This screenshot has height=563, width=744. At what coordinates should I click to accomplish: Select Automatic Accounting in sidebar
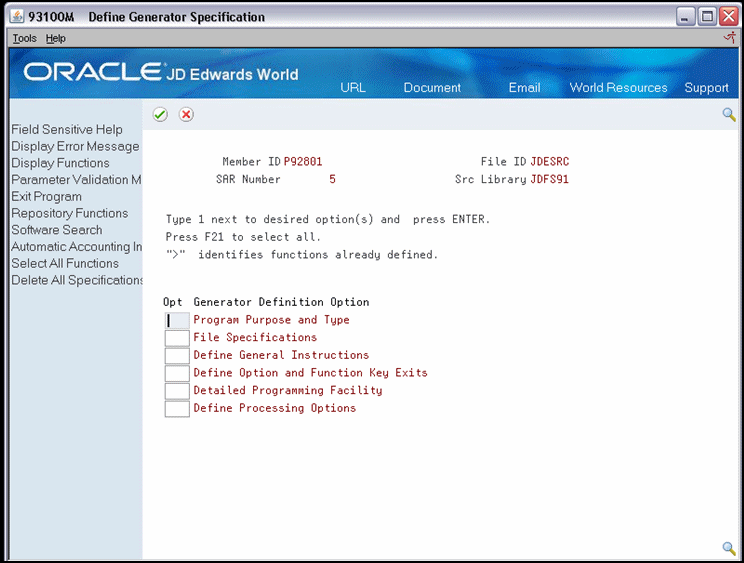point(76,247)
